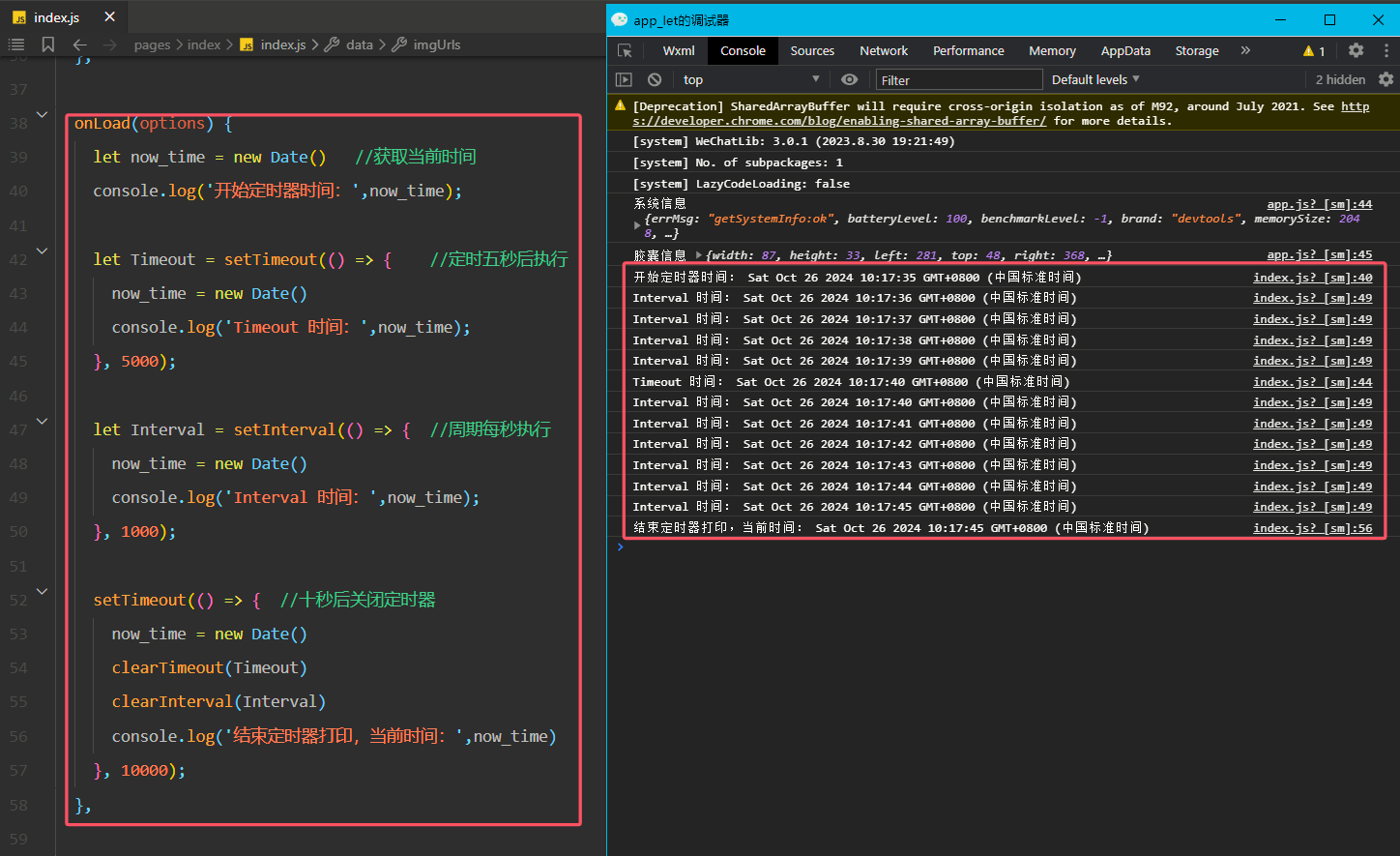
Task: Switch to the Wxml tab
Action: 679,50
